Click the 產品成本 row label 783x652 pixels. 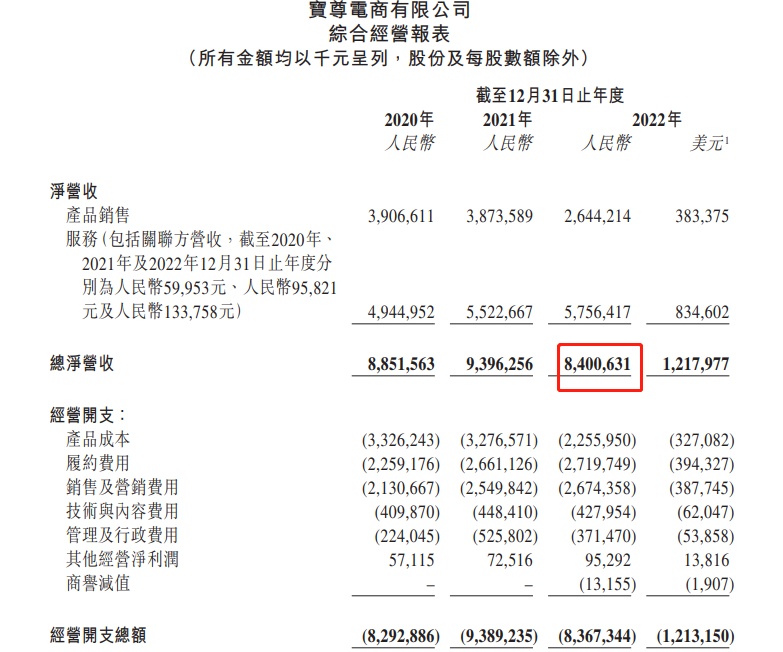[98, 439]
